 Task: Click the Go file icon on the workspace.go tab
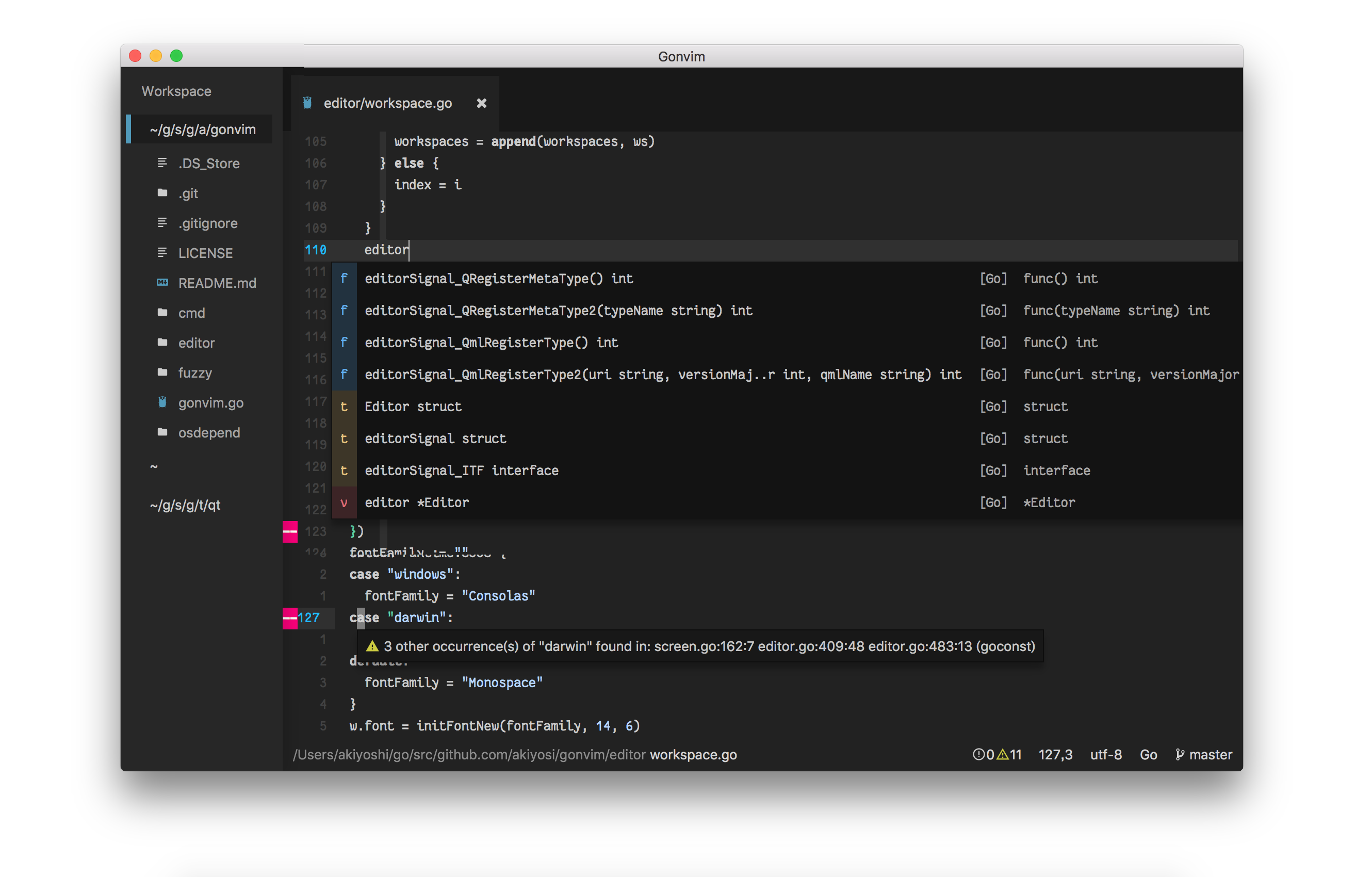(x=307, y=103)
